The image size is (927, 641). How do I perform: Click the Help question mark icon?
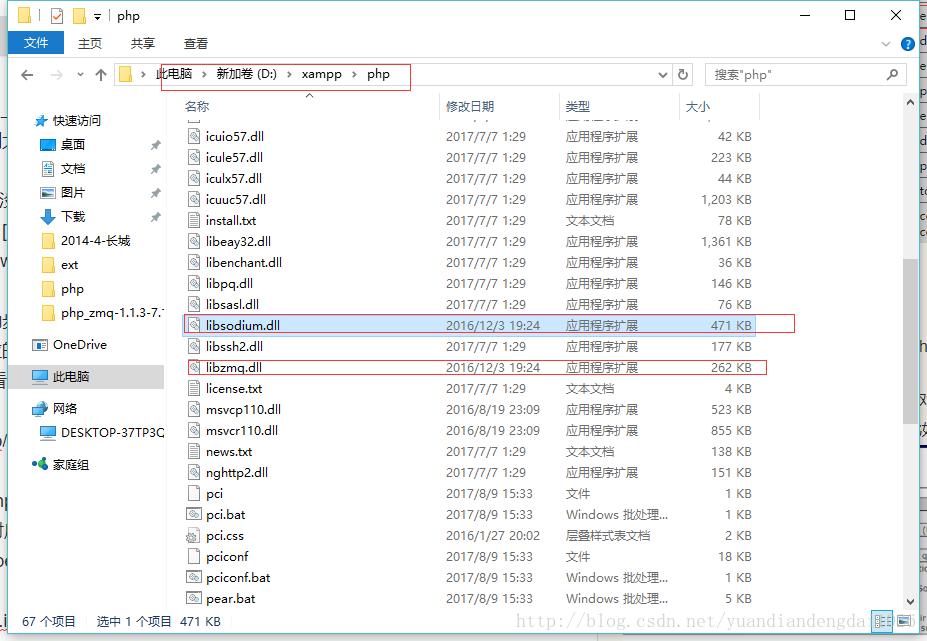point(907,44)
